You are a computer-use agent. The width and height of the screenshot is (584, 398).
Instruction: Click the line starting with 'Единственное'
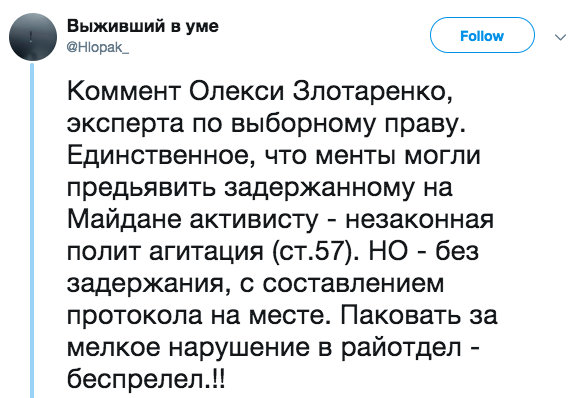(274, 156)
